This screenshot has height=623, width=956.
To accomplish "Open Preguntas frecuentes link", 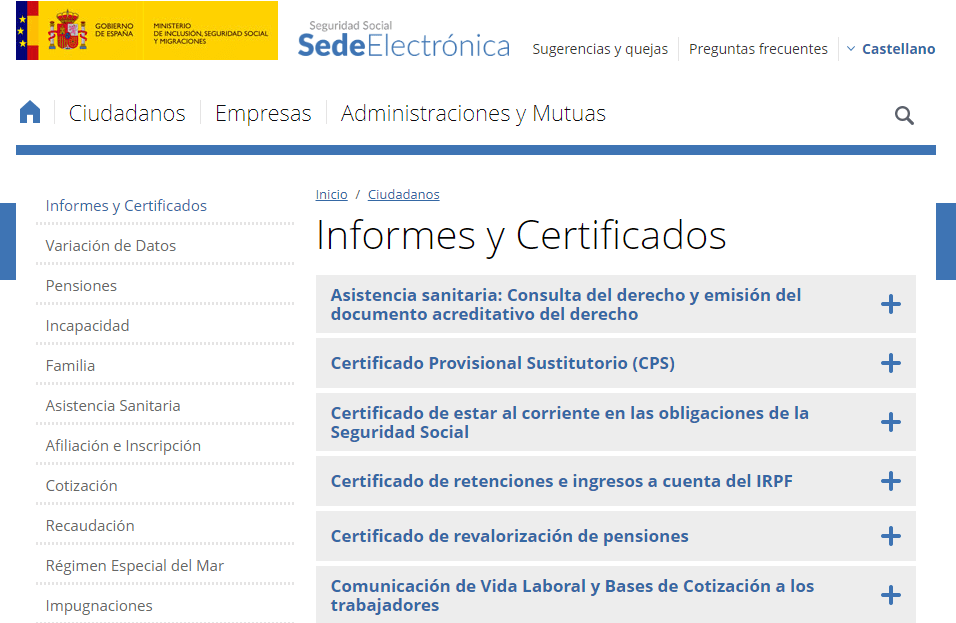I will [758, 49].
